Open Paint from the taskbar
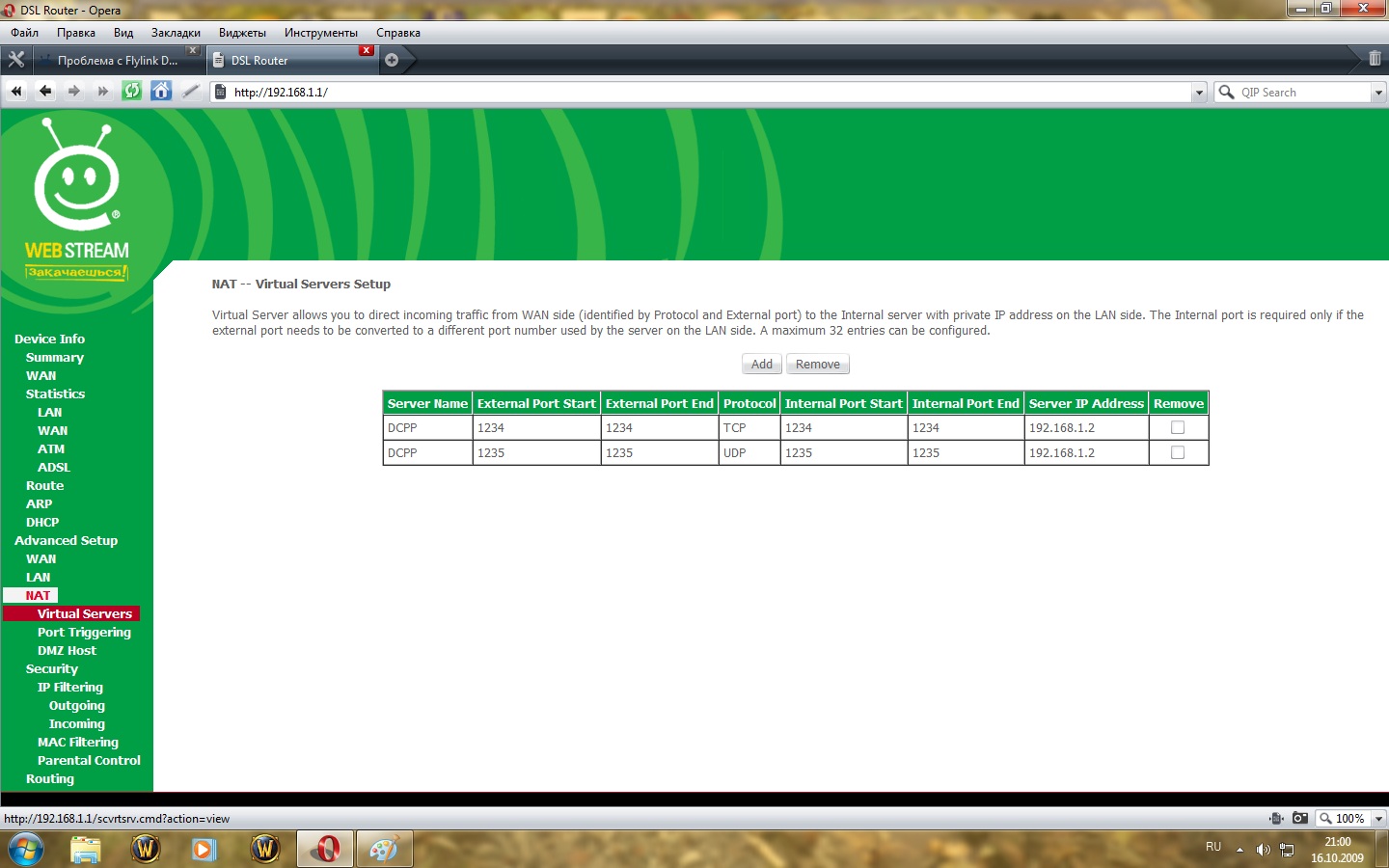This screenshot has width=1389, height=868. point(384,850)
